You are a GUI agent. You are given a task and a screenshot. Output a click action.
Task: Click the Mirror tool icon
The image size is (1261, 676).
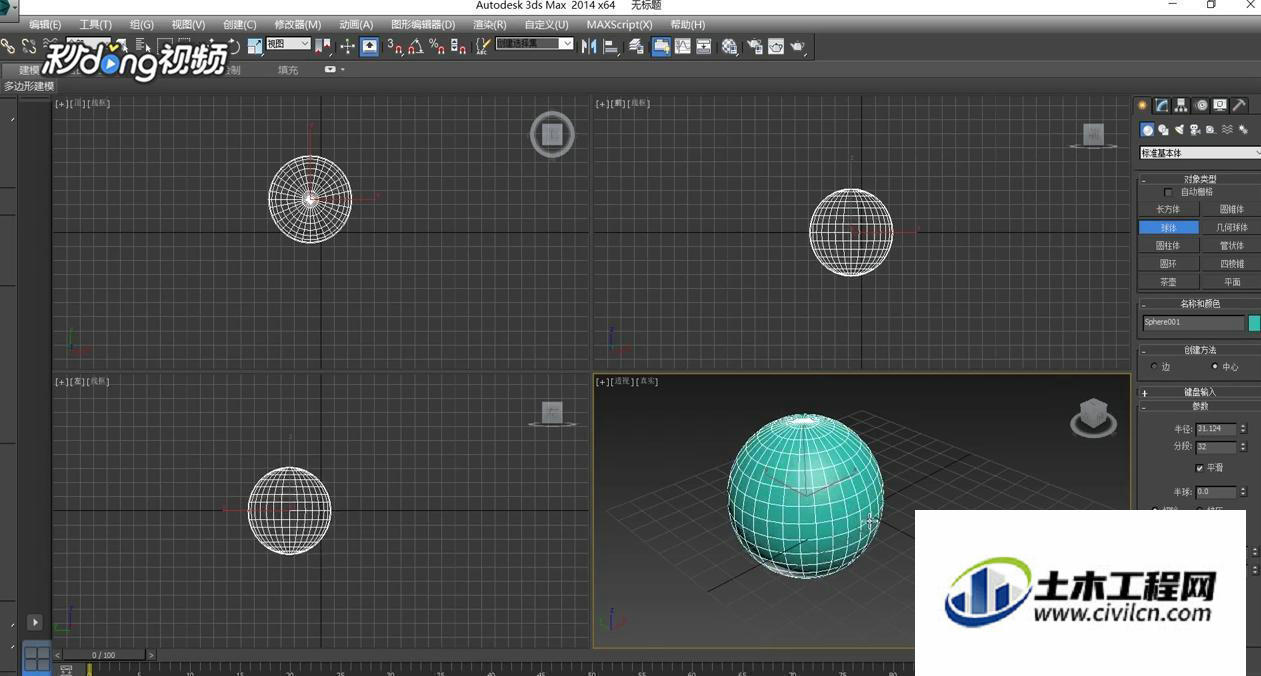tap(588, 46)
